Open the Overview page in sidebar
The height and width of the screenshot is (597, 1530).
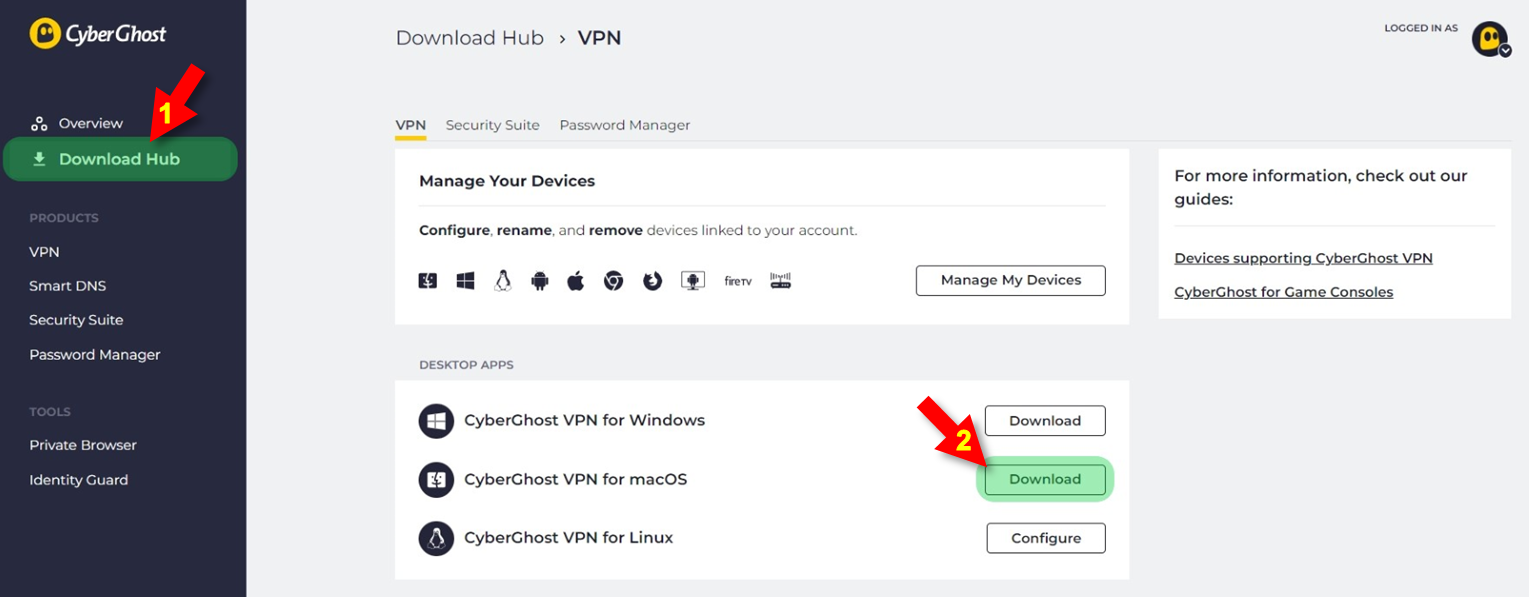coord(90,123)
